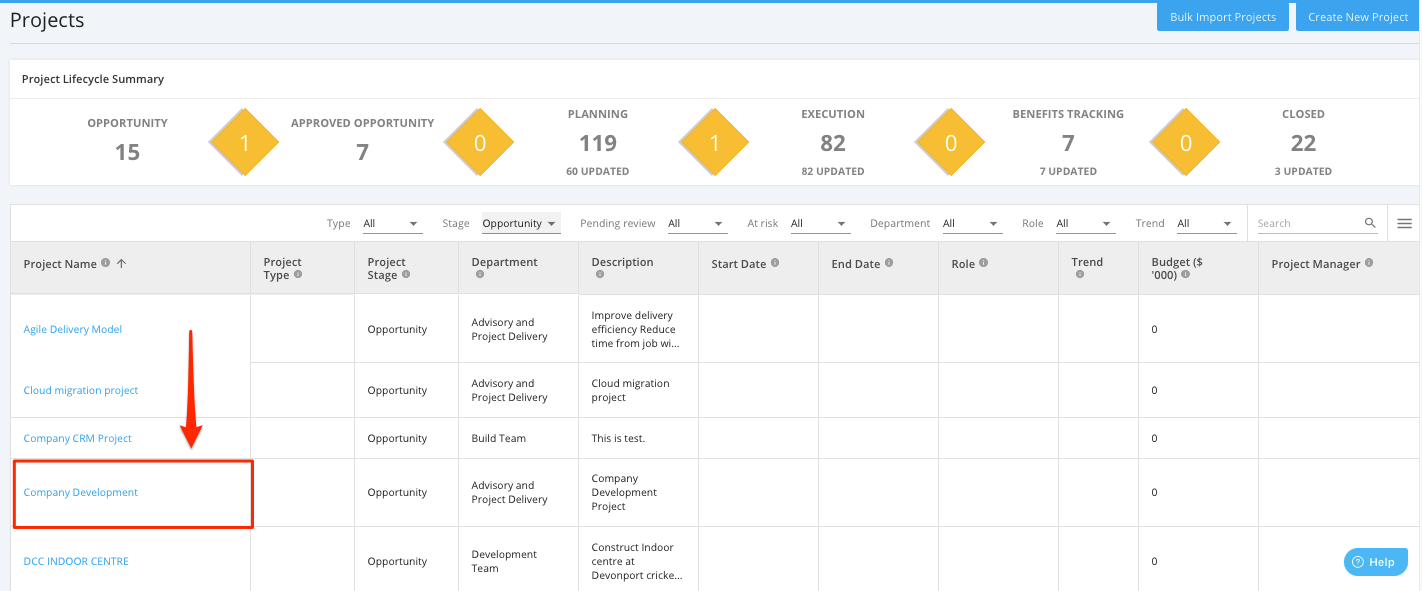Click the Bulk Import Projects button
Image resolution: width=1422 pixels, height=591 pixels.
tap(1223, 16)
